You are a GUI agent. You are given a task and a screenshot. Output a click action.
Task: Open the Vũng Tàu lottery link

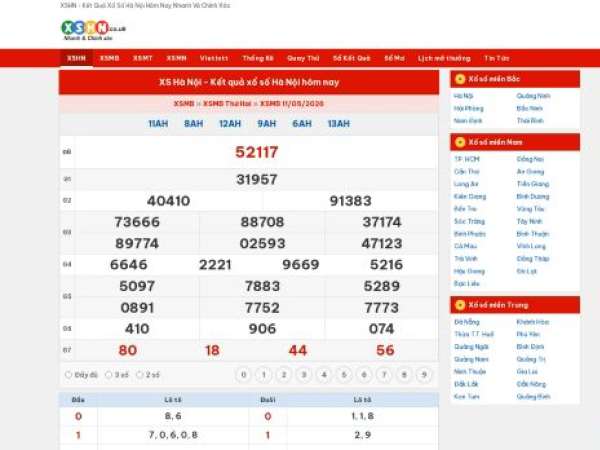(x=530, y=209)
